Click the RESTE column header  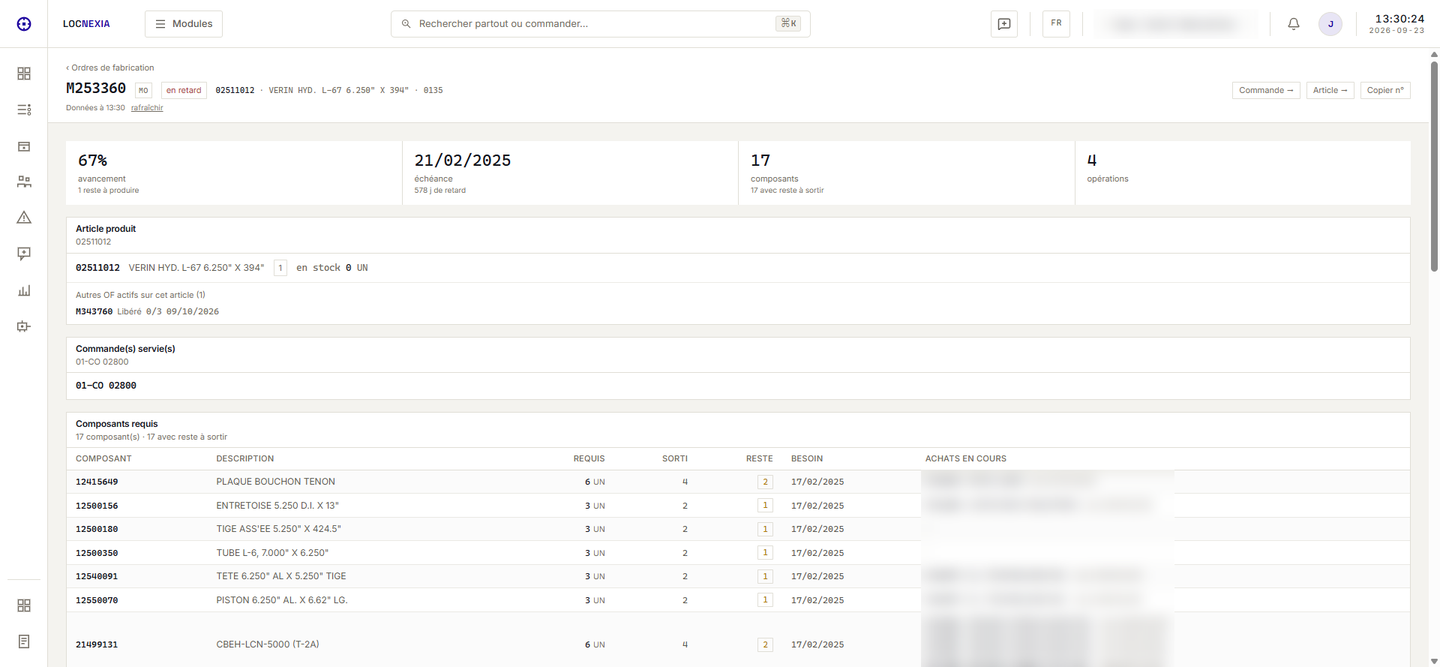point(759,459)
